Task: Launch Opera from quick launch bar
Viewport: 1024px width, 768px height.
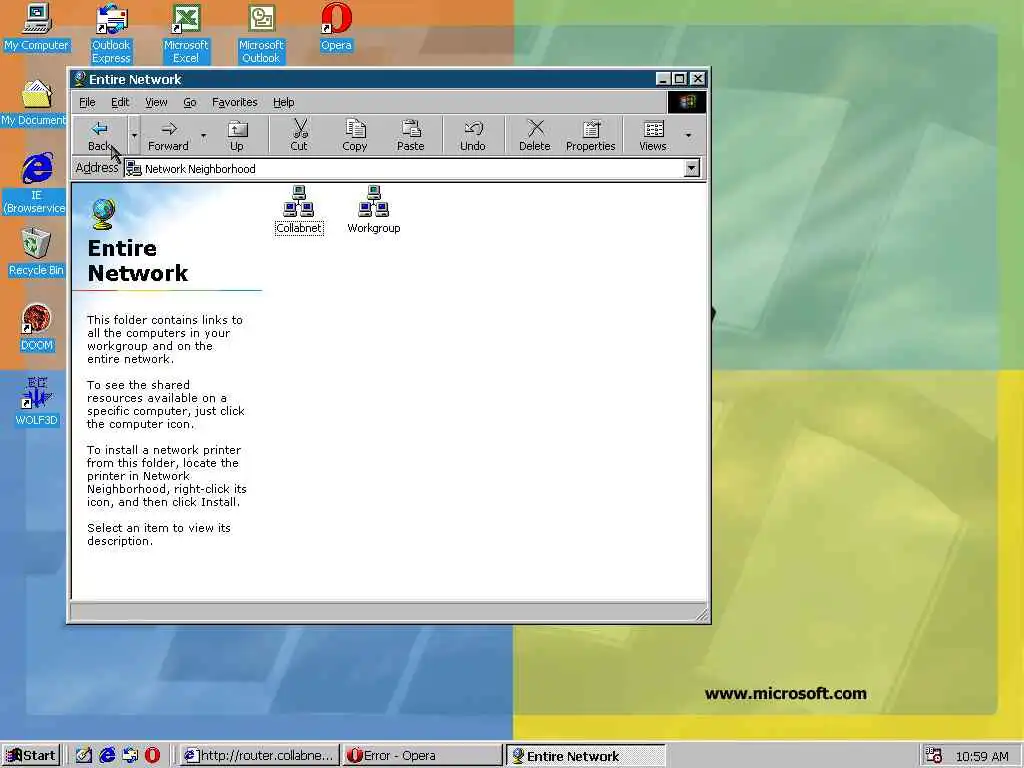Action: tap(152, 756)
